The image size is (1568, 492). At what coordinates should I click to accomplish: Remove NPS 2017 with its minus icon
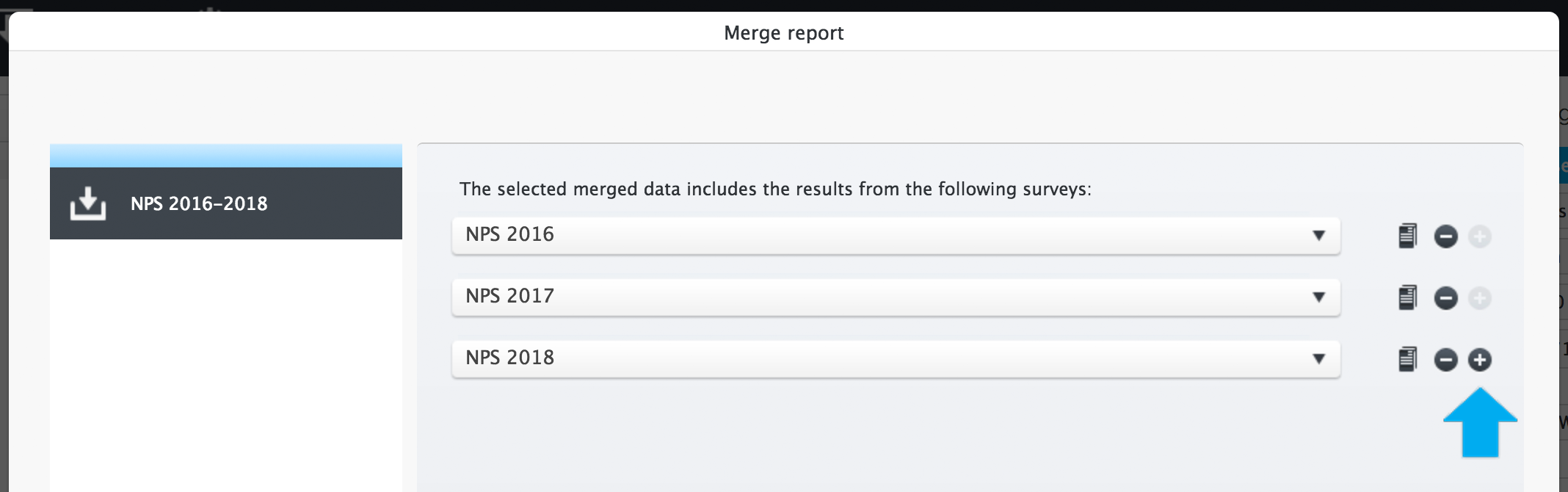tap(1445, 298)
